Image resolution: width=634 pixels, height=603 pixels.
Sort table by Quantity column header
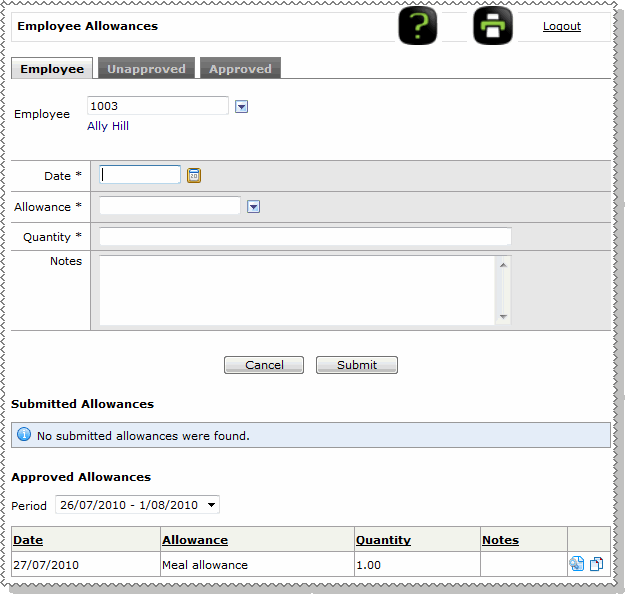(383, 540)
